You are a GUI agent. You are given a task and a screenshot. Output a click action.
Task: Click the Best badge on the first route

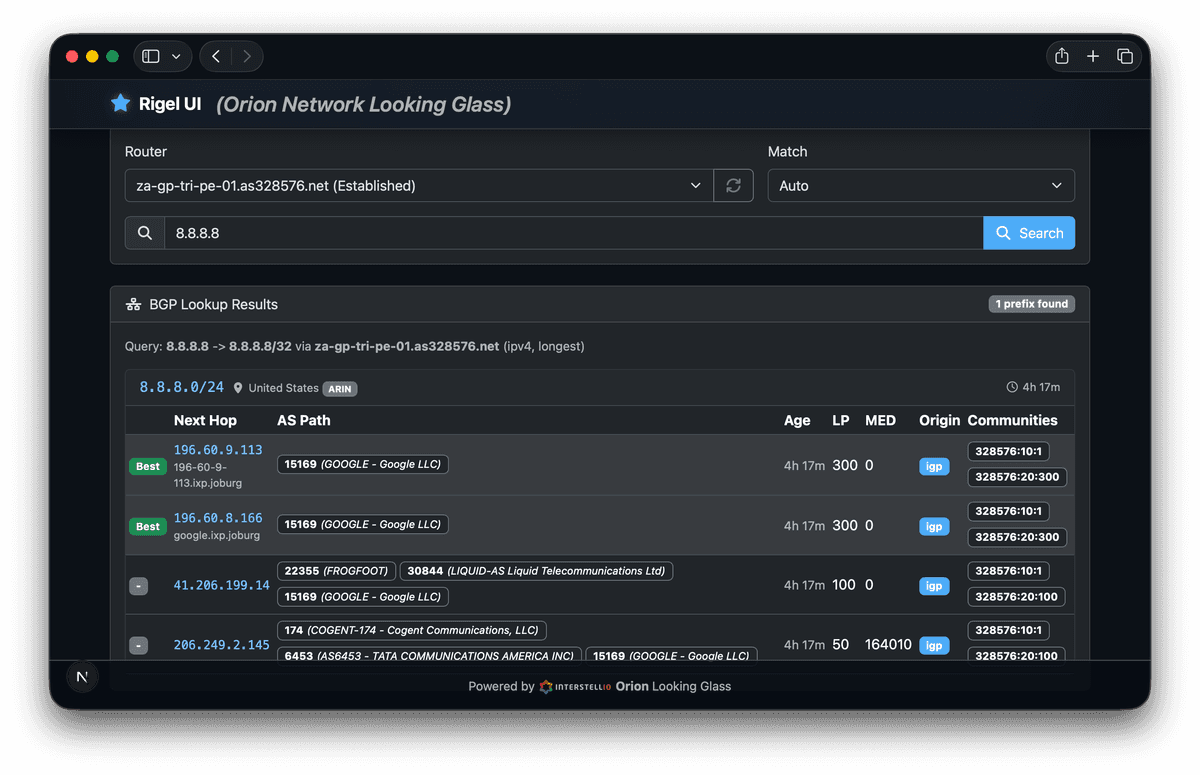tap(147, 466)
